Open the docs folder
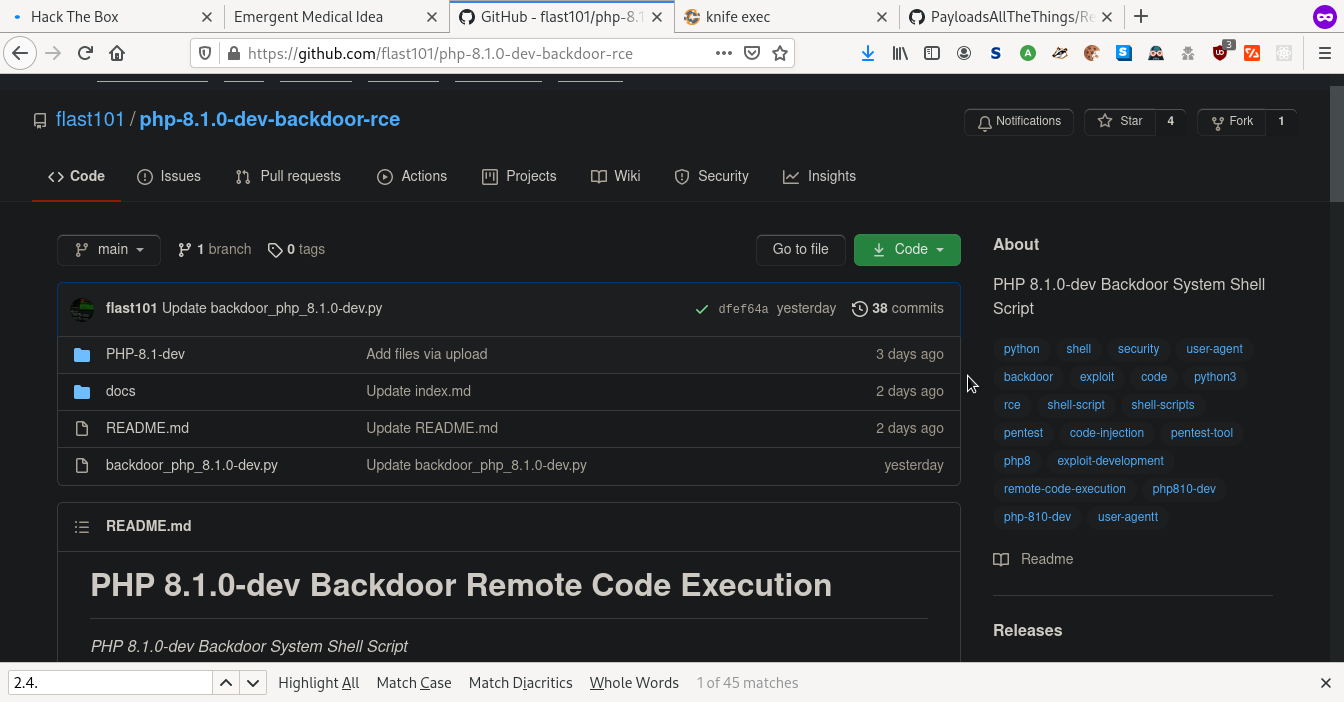The image size is (1344, 702). [121, 391]
